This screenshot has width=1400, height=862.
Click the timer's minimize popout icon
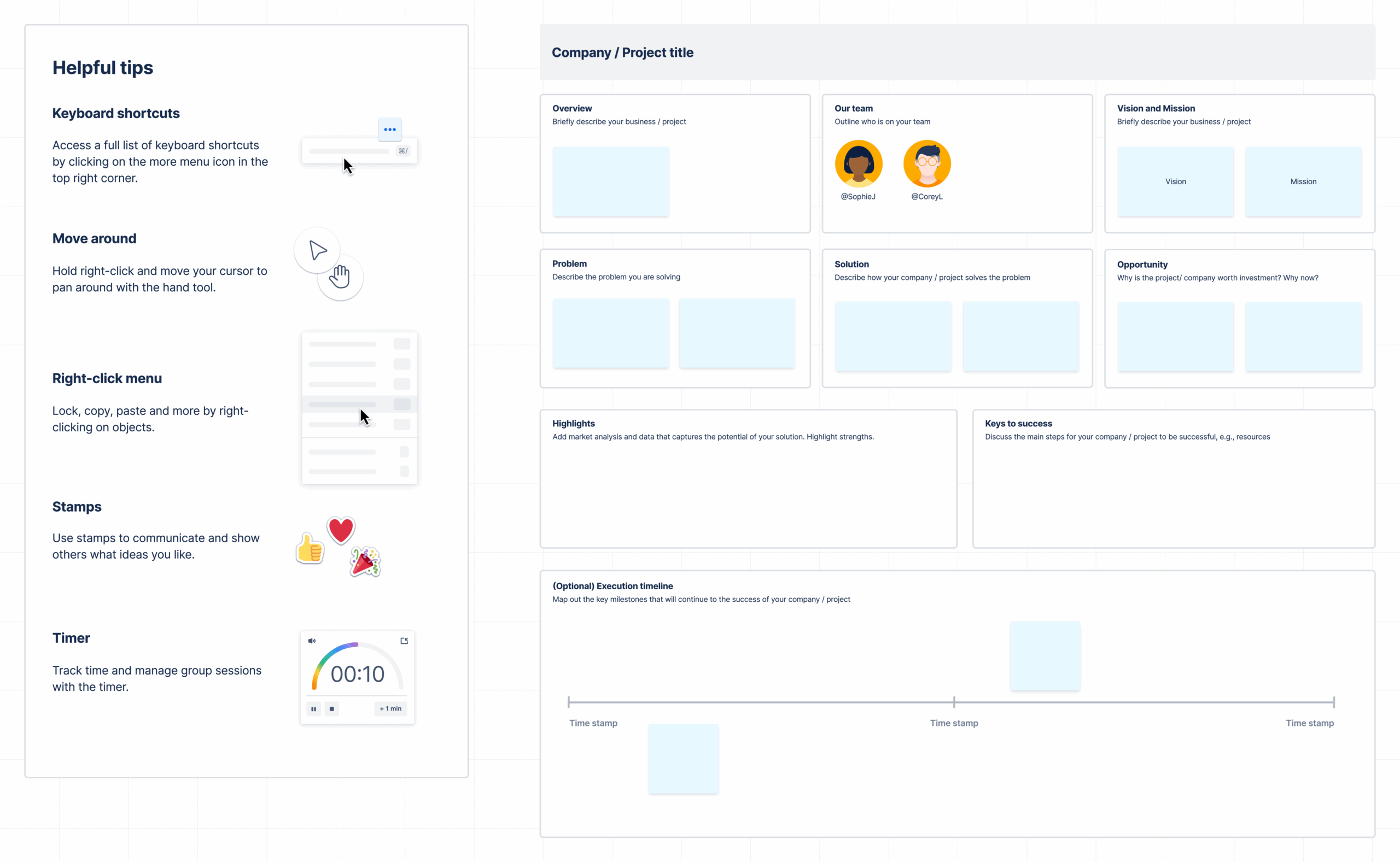[x=404, y=641]
